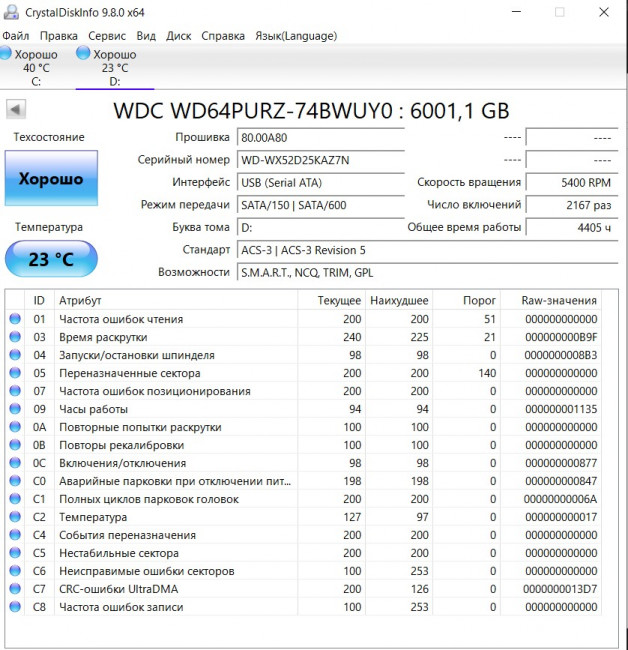Screen dimensions: 628x650
Task: Click the Интерфейс field USB (Serial ATA)
Action: pos(320,182)
